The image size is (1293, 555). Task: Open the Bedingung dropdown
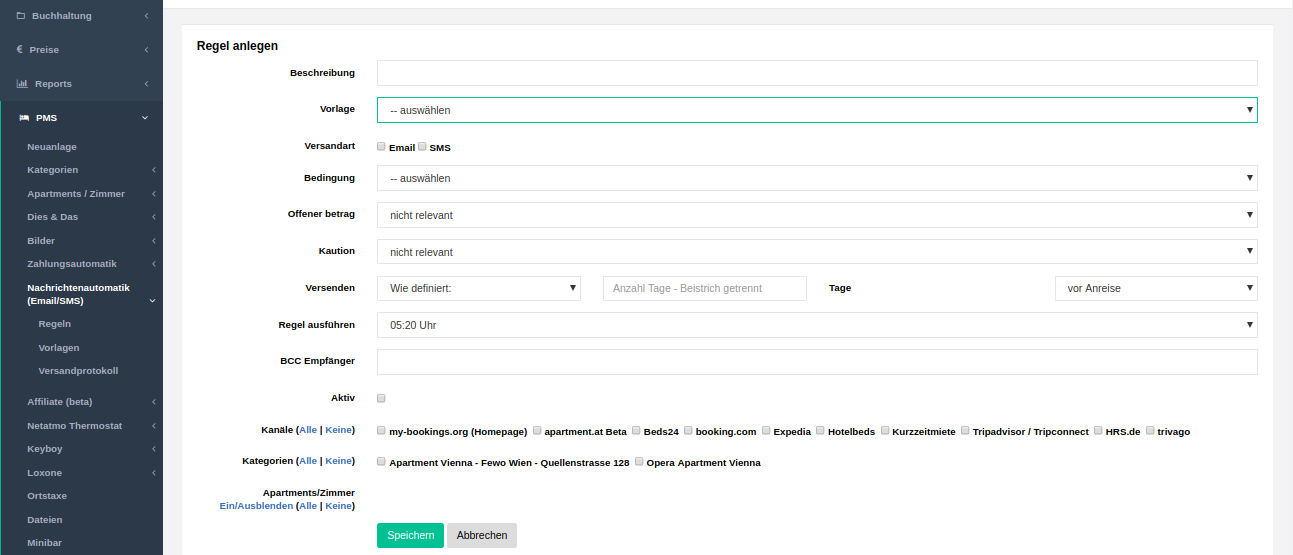pos(817,178)
